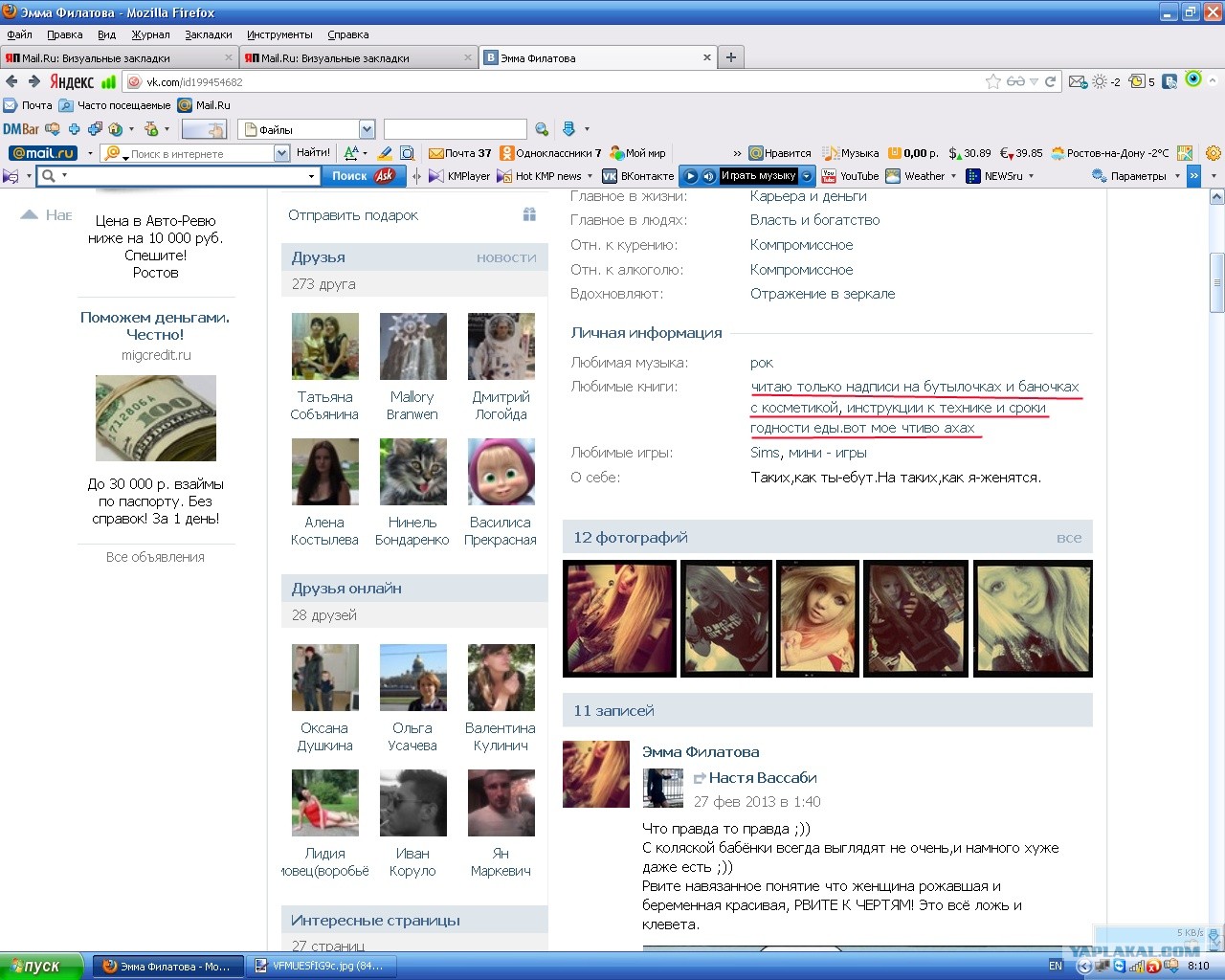Click the Поиск Ask button
The image size is (1225, 980).
click(362, 176)
